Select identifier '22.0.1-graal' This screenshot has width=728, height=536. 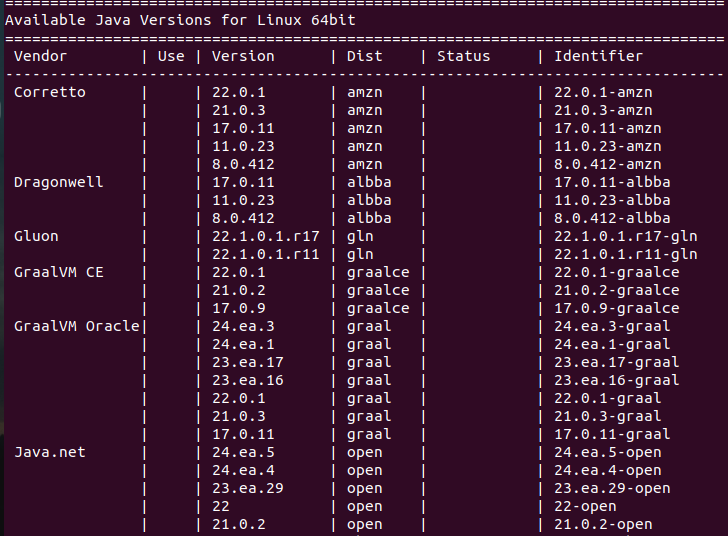(608, 398)
